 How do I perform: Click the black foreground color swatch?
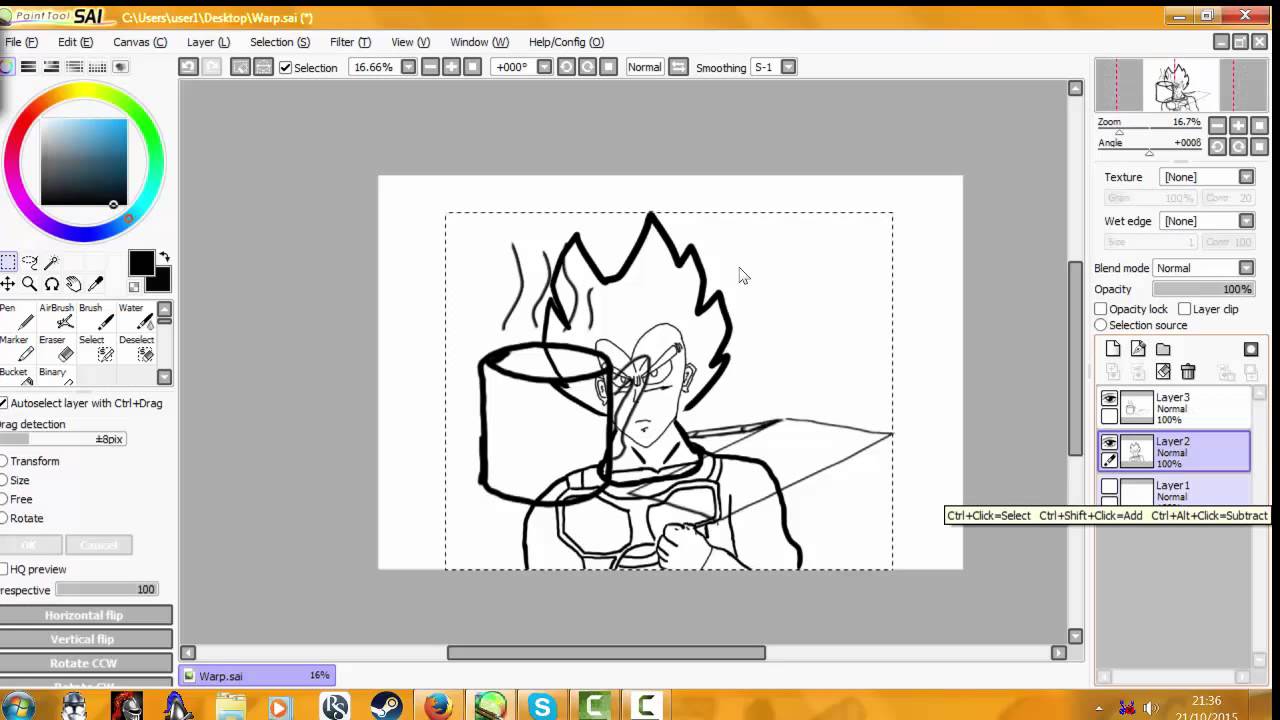point(141,263)
